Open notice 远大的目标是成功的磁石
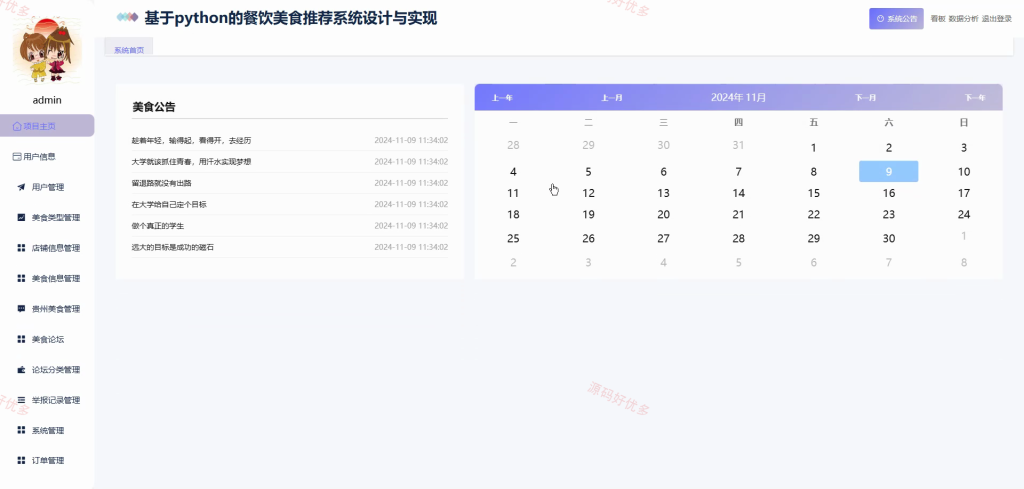Viewport: 1024px width, 489px height. (172, 247)
